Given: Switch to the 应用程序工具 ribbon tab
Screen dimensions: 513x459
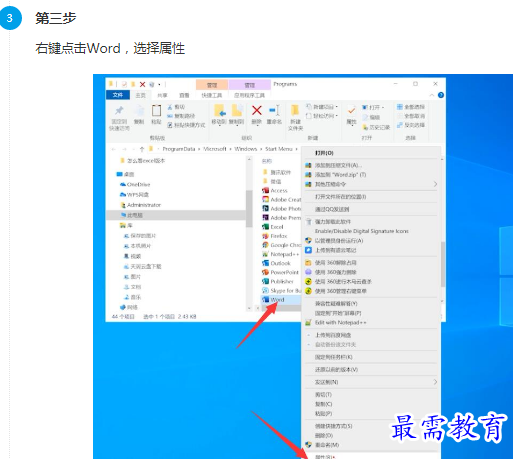Looking at the screenshot, I should [249, 95].
